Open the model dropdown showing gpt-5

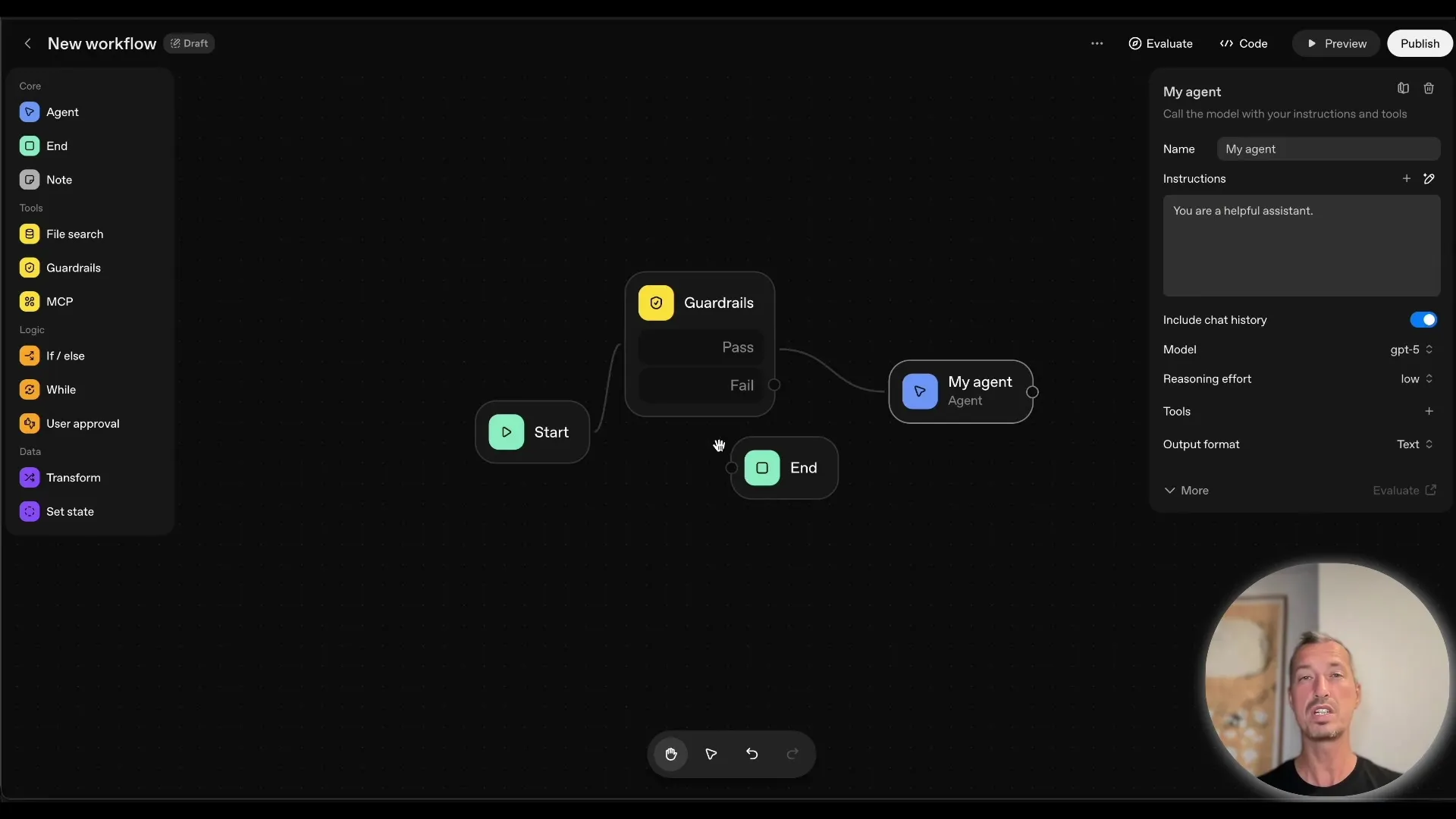[x=1410, y=350]
